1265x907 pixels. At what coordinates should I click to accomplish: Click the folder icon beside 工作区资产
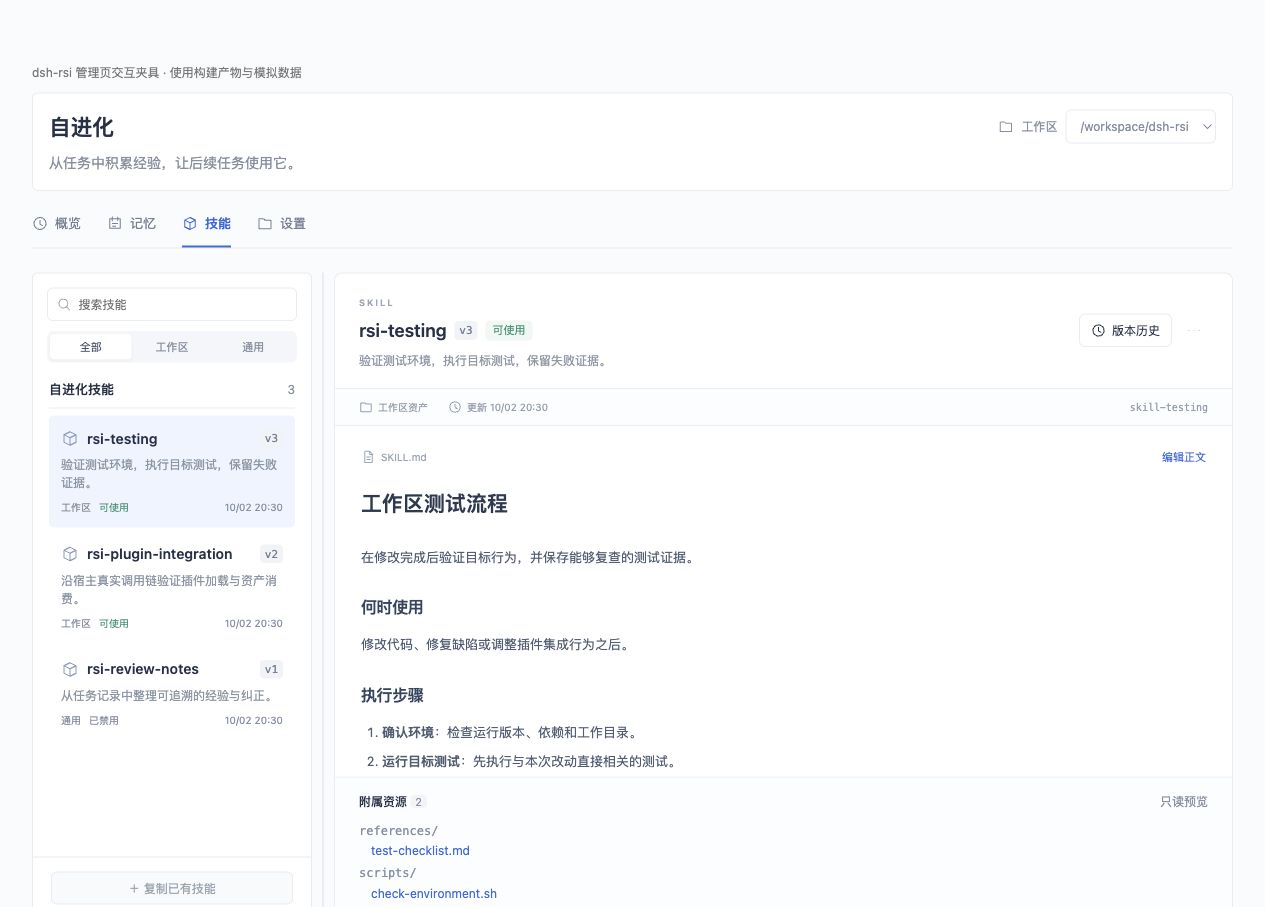tap(365, 407)
